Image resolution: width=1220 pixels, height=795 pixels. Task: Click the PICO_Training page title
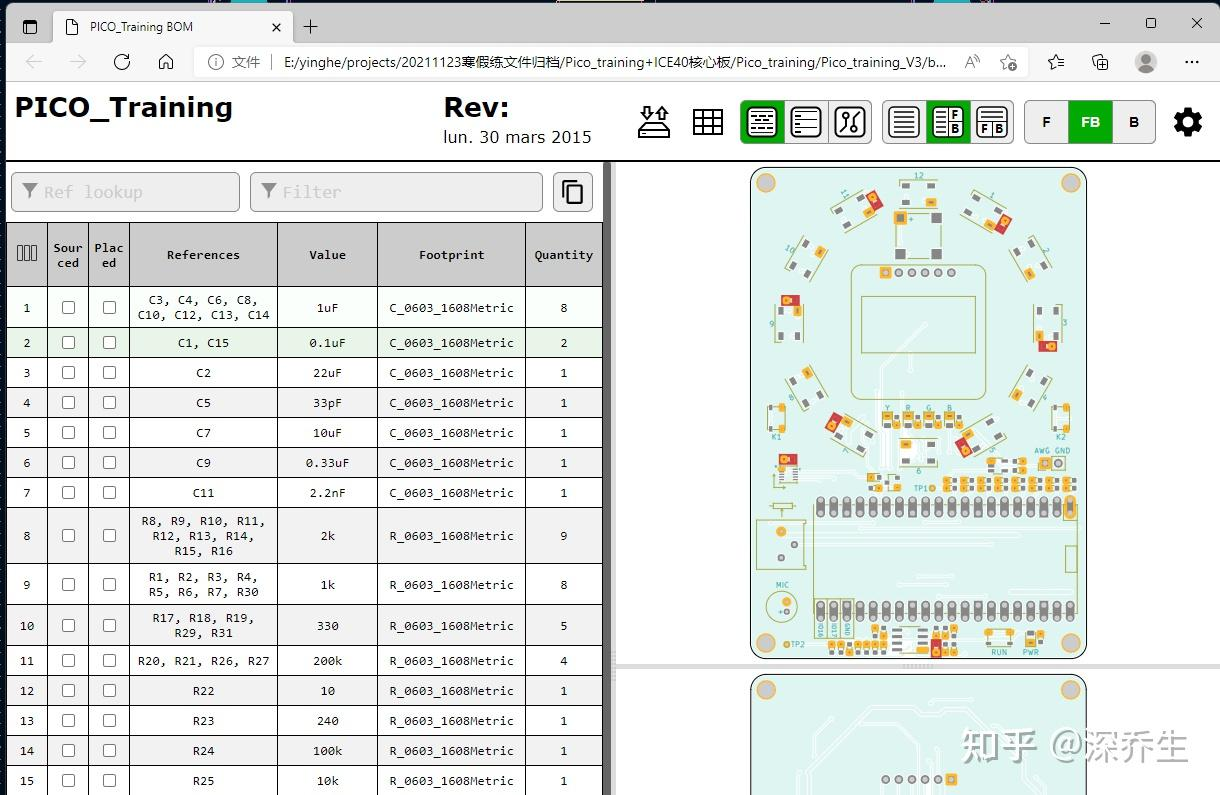pos(124,107)
